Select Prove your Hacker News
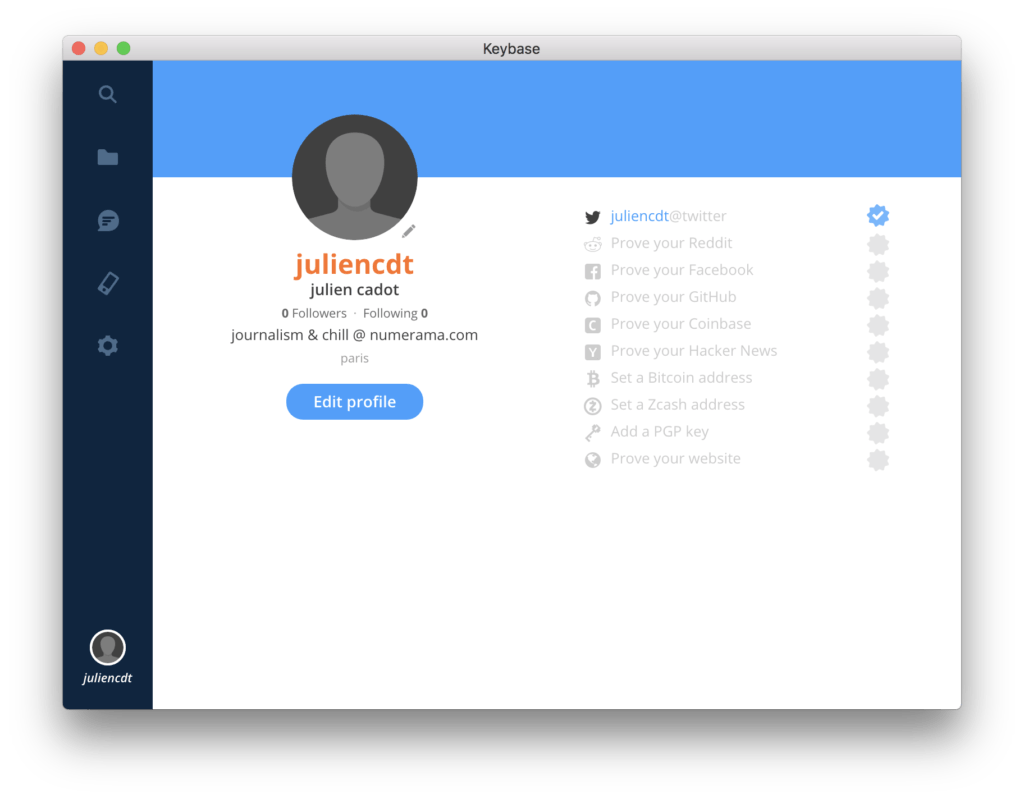This screenshot has width=1024, height=799. click(x=694, y=350)
